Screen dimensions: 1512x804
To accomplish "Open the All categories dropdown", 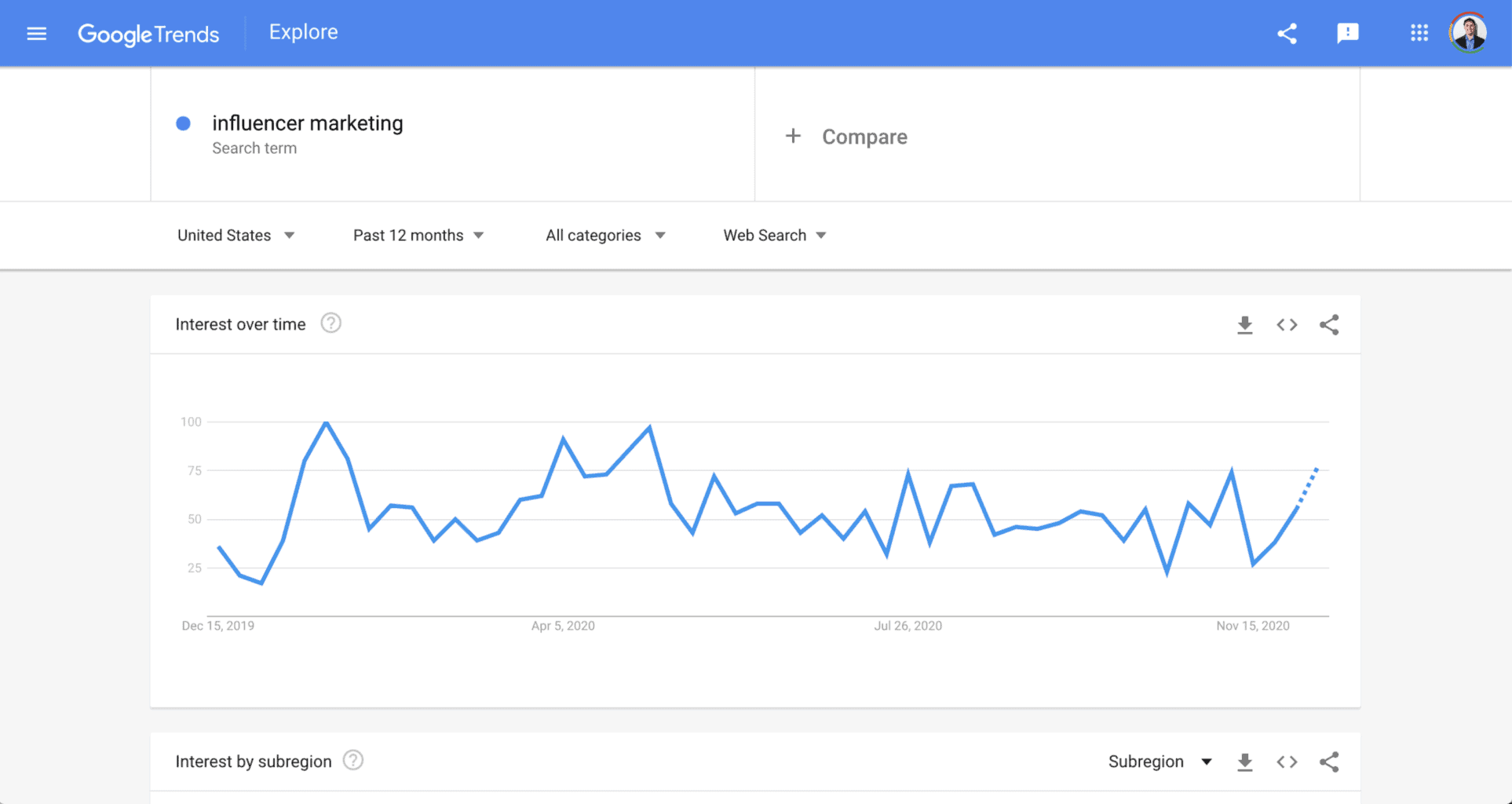I will click(x=605, y=236).
